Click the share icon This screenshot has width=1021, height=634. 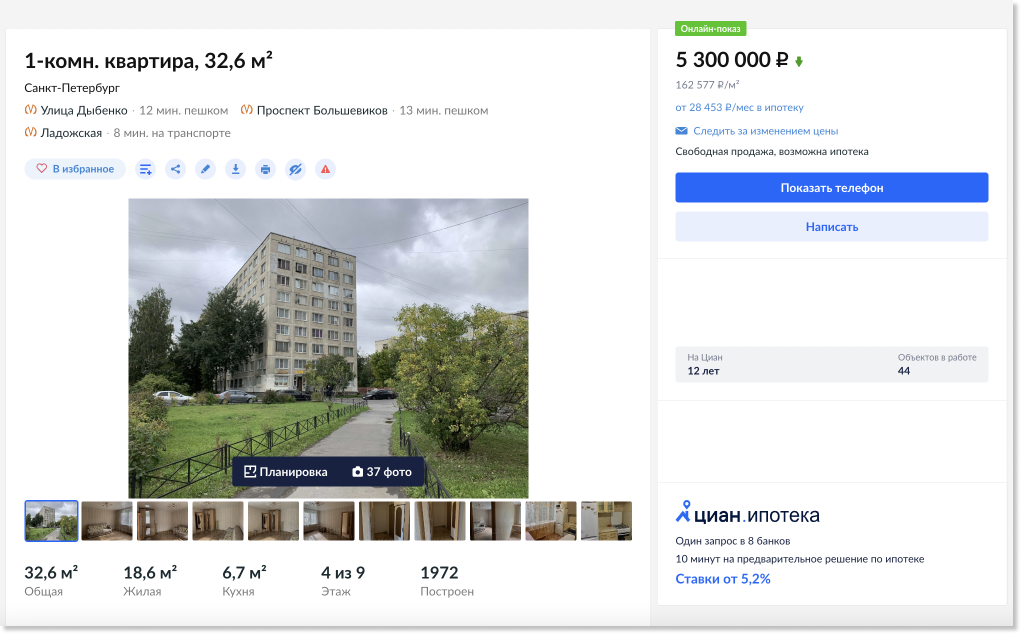(175, 169)
